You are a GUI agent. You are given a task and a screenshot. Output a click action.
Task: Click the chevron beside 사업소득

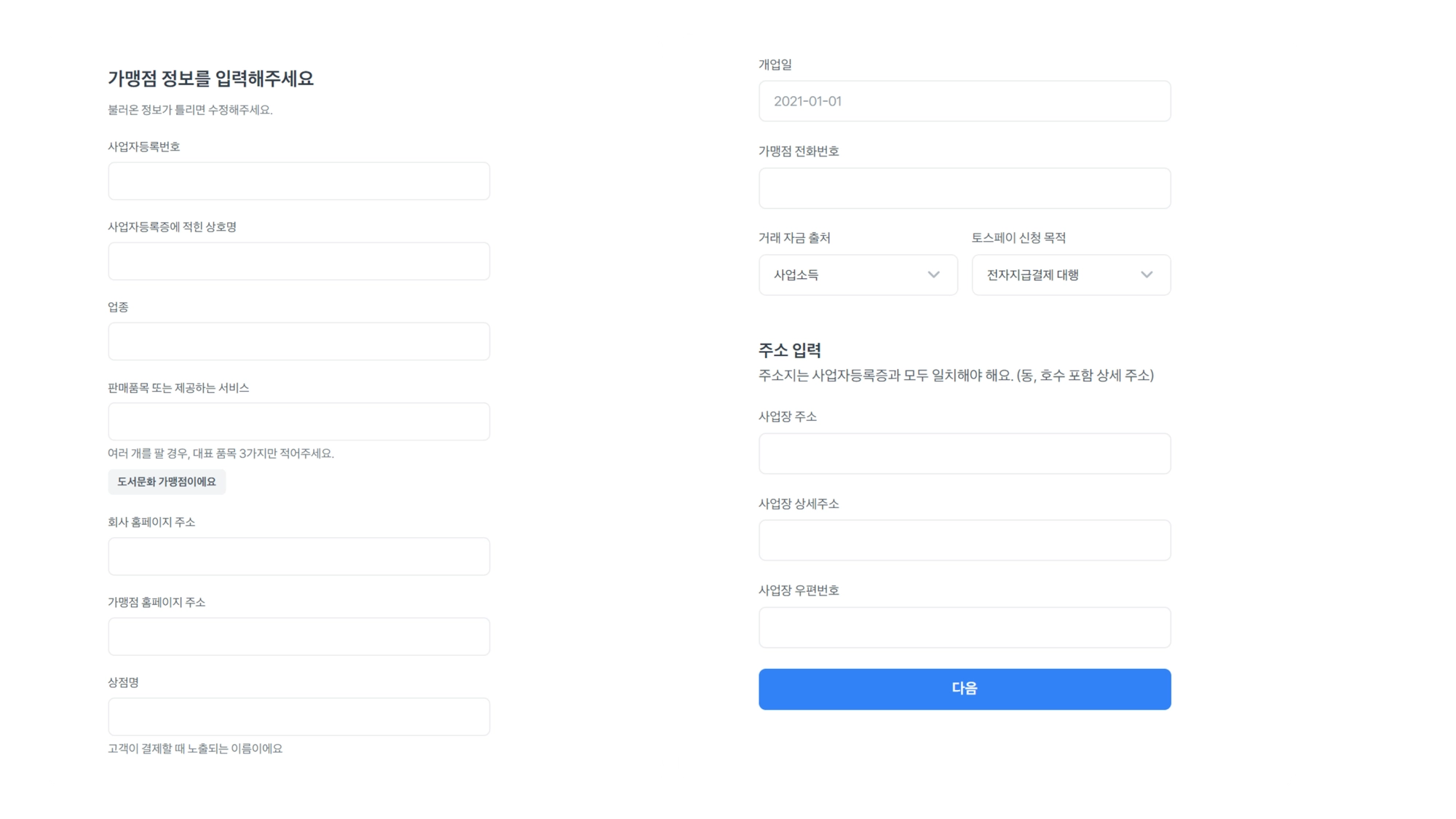click(x=933, y=274)
